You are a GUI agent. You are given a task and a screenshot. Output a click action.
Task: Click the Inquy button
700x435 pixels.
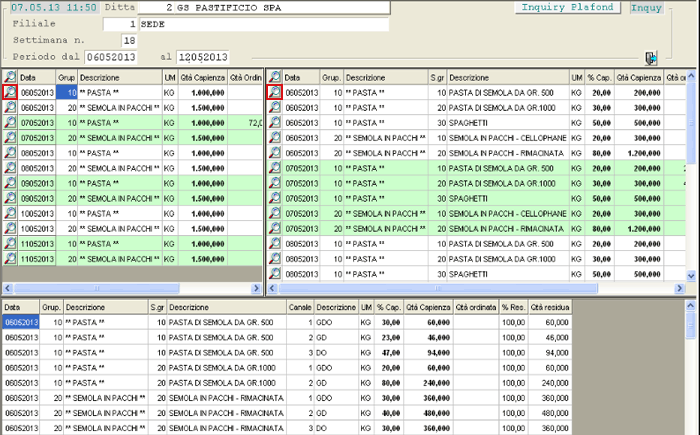[646, 8]
